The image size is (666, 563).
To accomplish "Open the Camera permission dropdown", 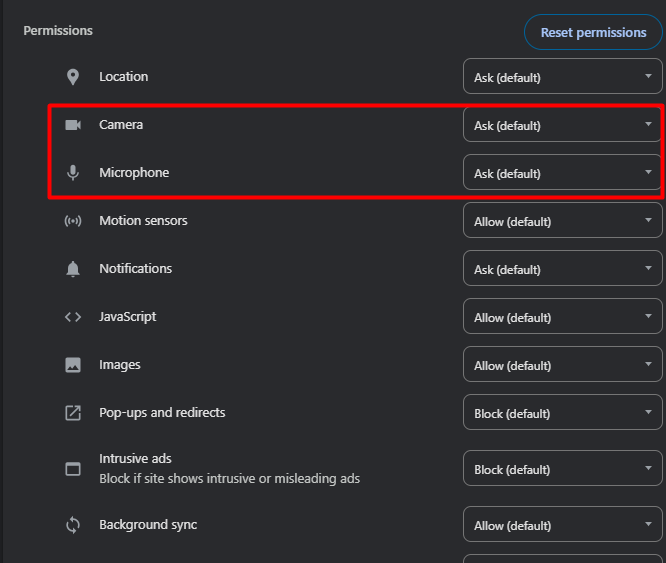I will 562,124.
